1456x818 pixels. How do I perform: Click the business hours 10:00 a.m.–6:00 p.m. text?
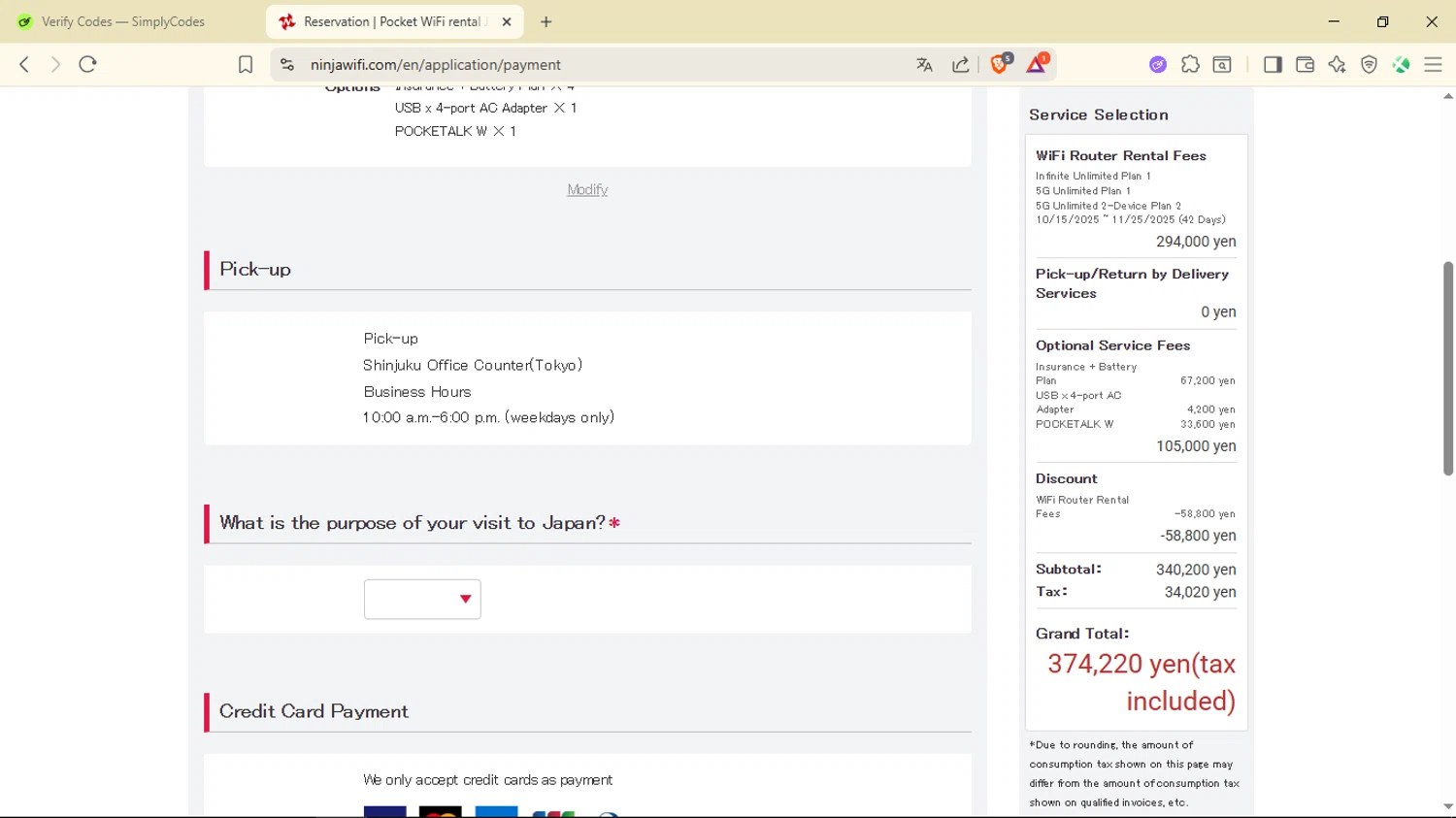coord(489,417)
